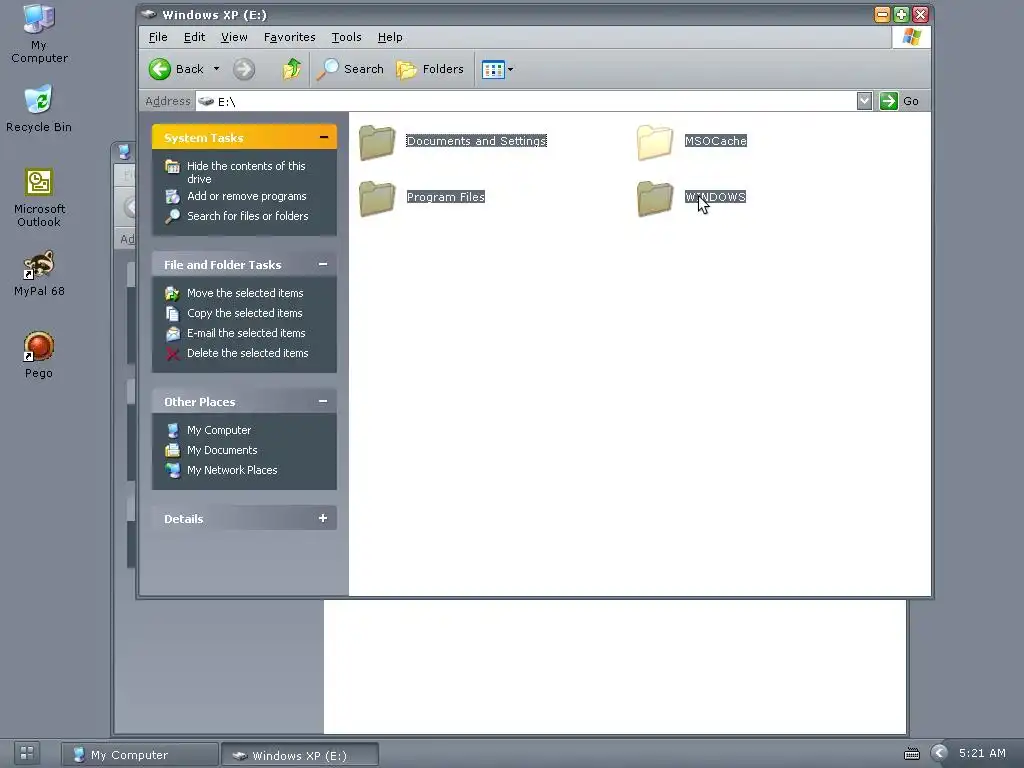Click Delete the selected items
Image resolution: width=1024 pixels, height=768 pixels.
[x=247, y=353]
